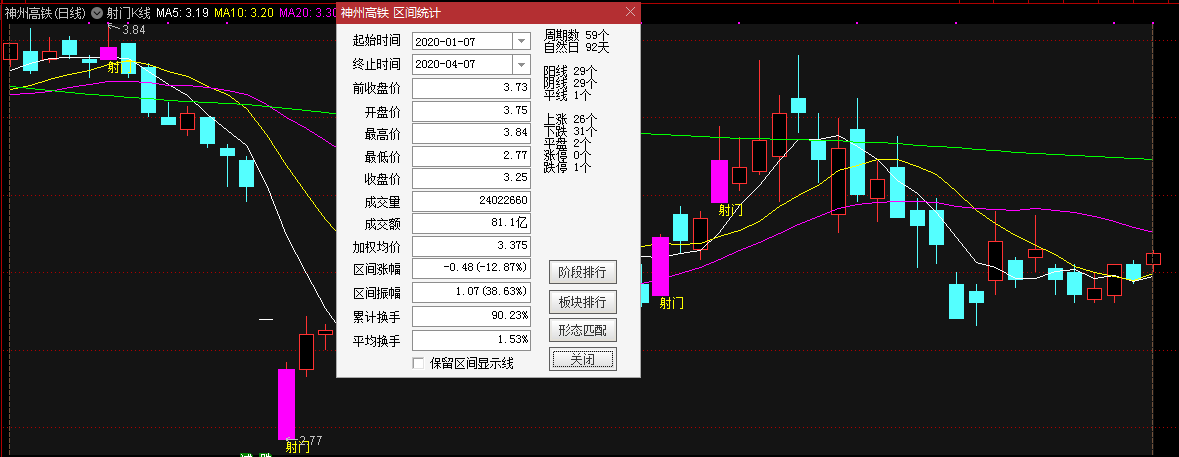Click the 阶段排行 button
The image size is (1179, 457).
click(x=583, y=271)
